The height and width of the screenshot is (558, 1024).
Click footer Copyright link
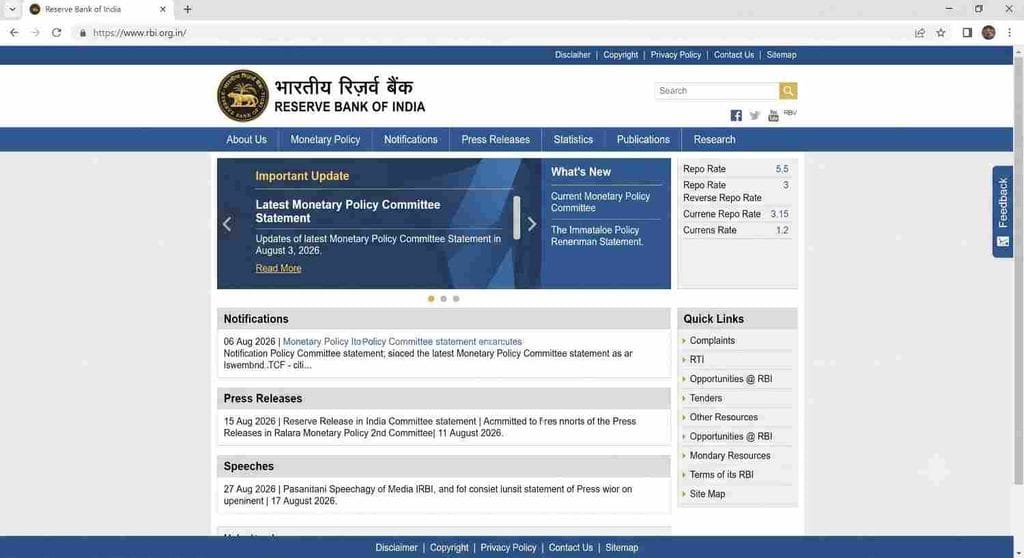[449, 548]
